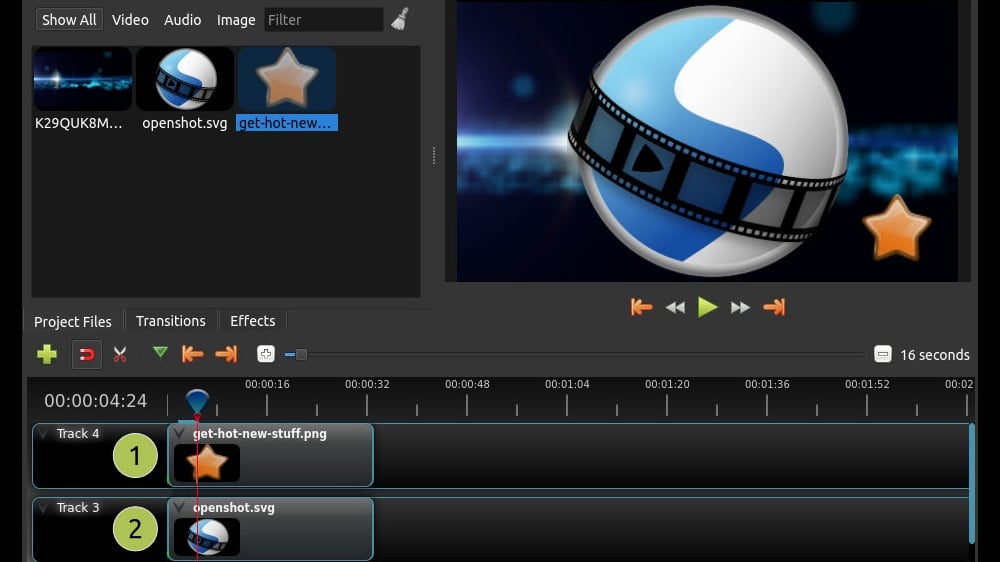Click the panel splitter handle dots
The image size is (1000, 562).
pos(434,156)
